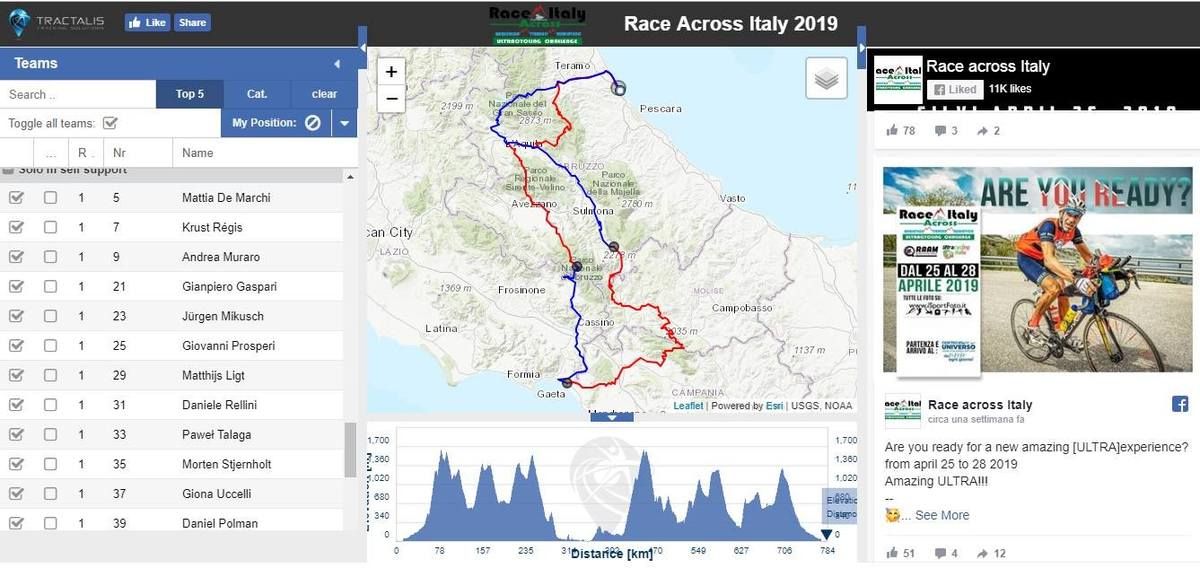Image resolution: width=1200 pixels, height=568 pixels.
Task: Open the Esri attribution link
Action: click(x=774, y=406)
